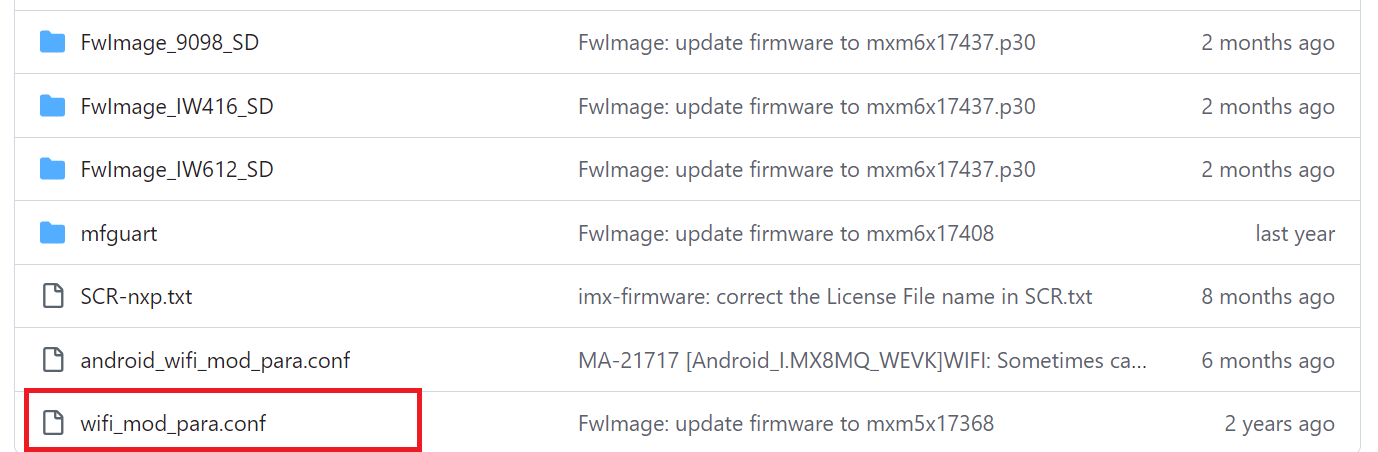This screenshot has height=452, width=1378.
Task: Open the wifi_mod_para.conf file
Action: pos(173,424)
